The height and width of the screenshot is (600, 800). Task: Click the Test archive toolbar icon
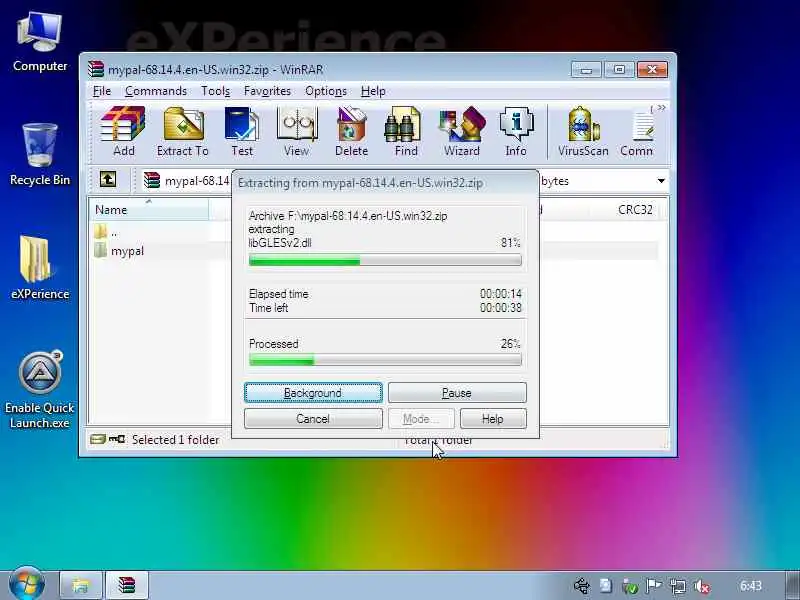[x=242, y=131]
